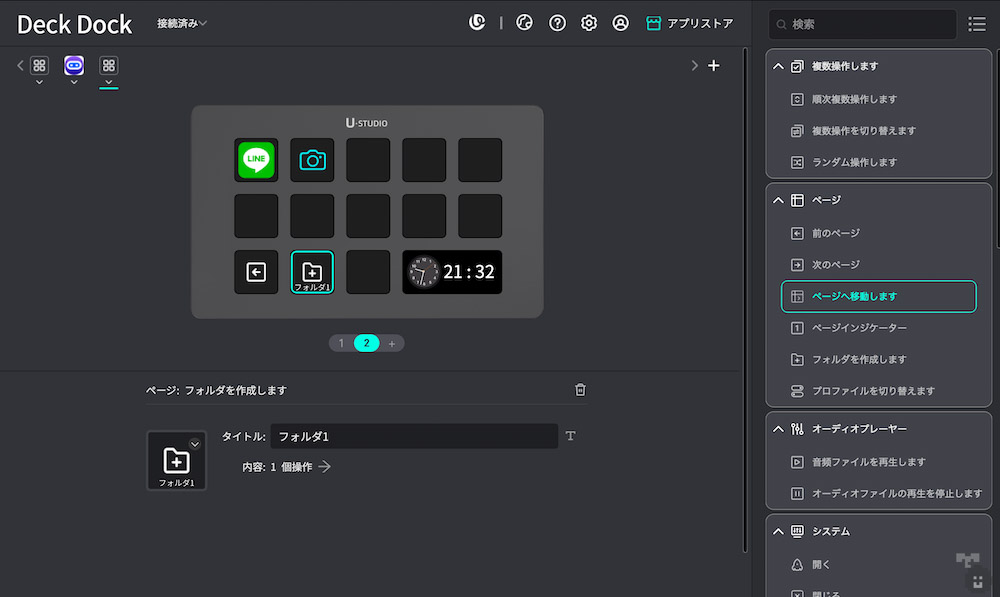Click the LINE app key on deck
1000x597 pixels.
(256, 160)
